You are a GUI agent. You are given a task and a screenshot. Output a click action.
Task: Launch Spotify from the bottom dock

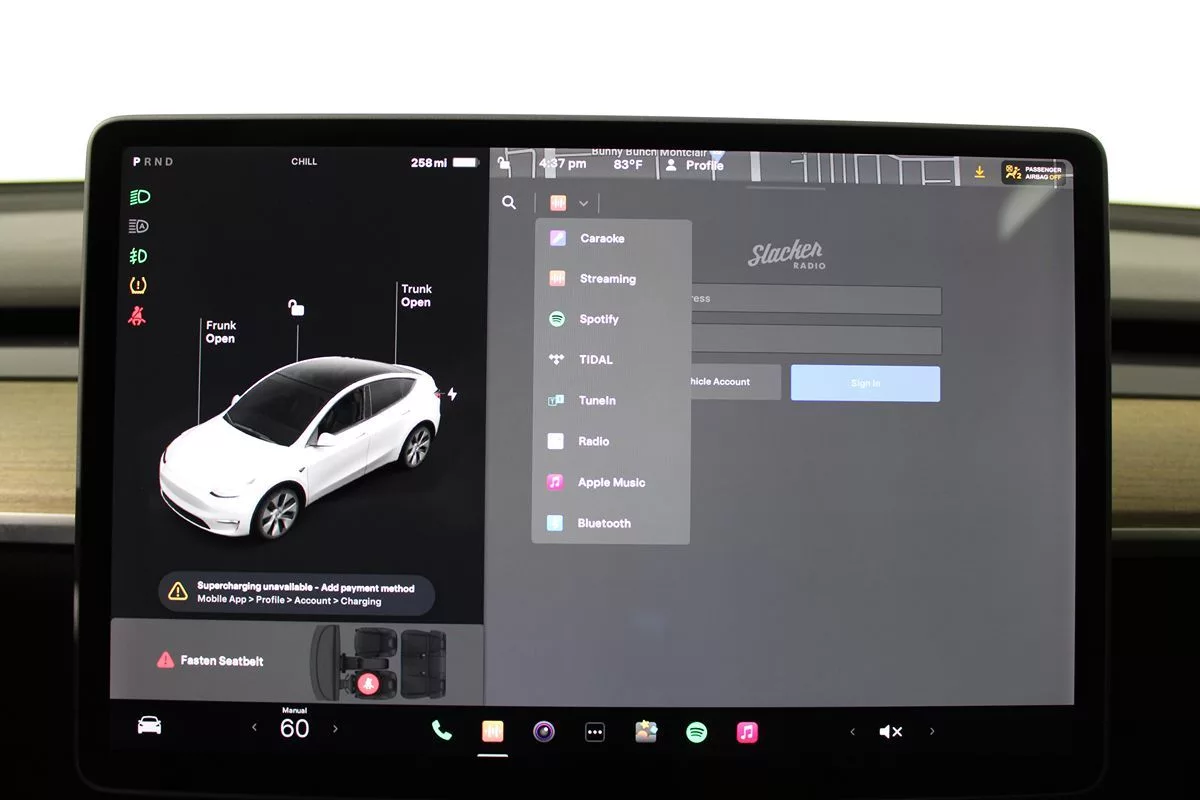[697, 732]
